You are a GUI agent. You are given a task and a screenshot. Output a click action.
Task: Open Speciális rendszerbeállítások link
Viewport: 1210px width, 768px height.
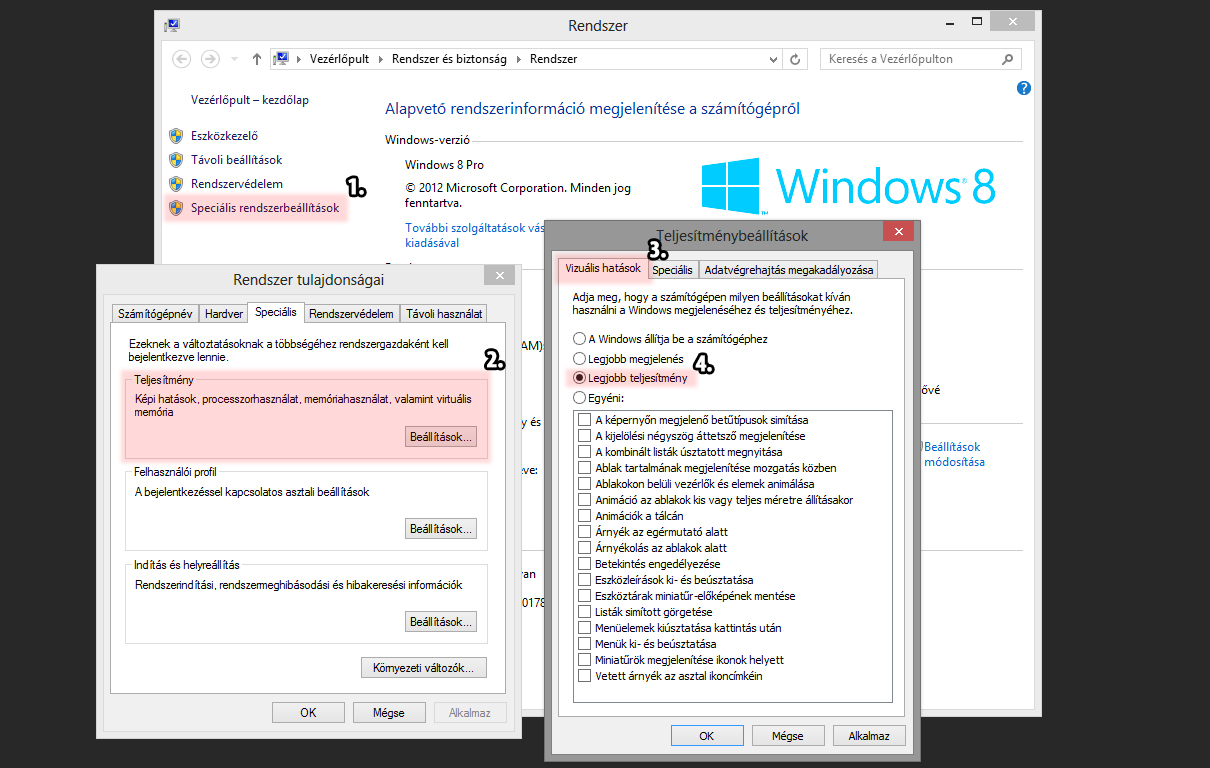265,208
